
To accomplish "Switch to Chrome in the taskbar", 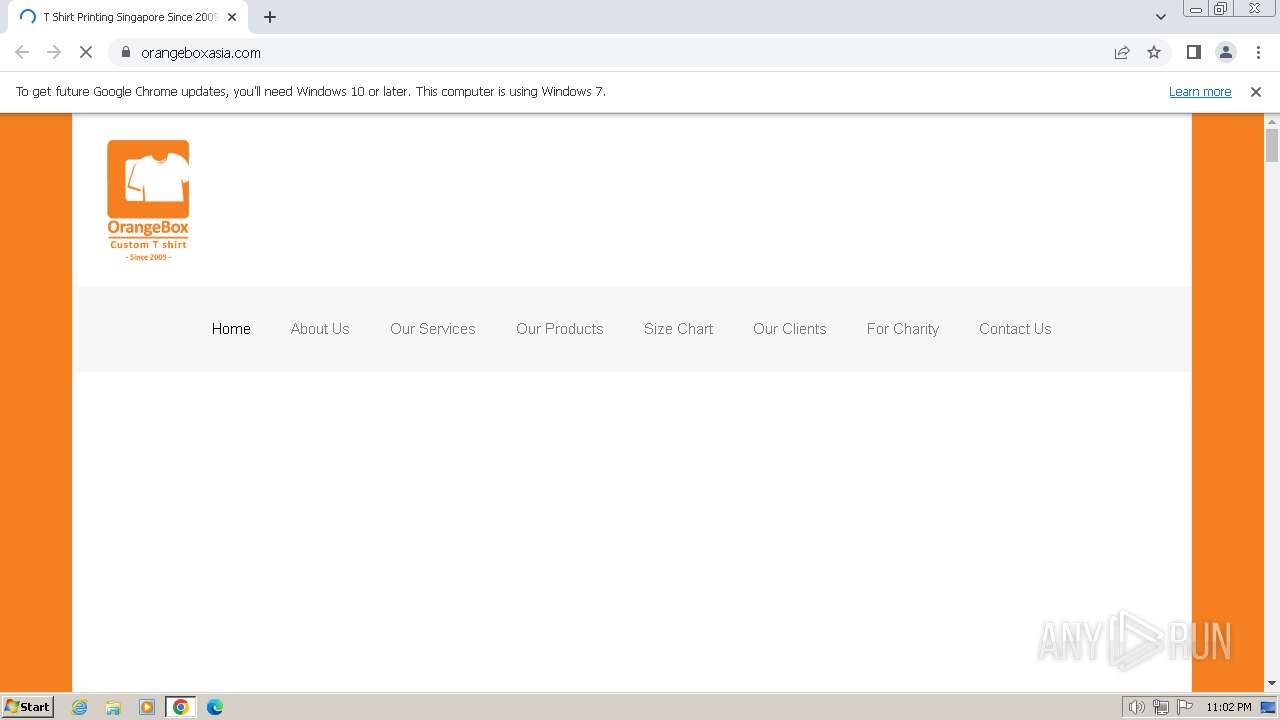I will pos(180,707).
